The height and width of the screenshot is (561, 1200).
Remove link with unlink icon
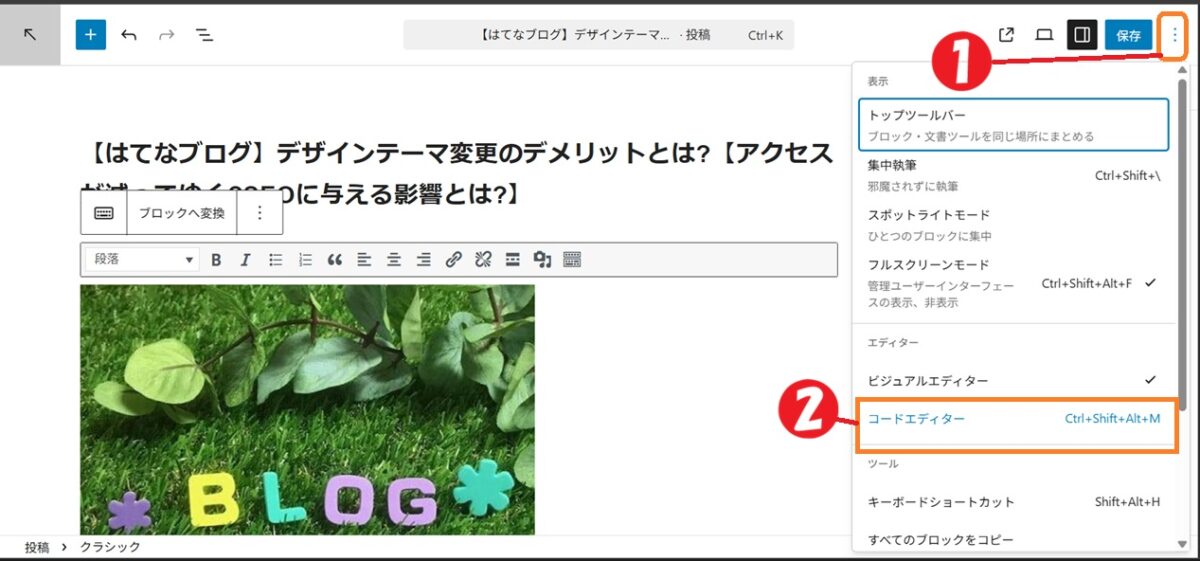(483, 260)
